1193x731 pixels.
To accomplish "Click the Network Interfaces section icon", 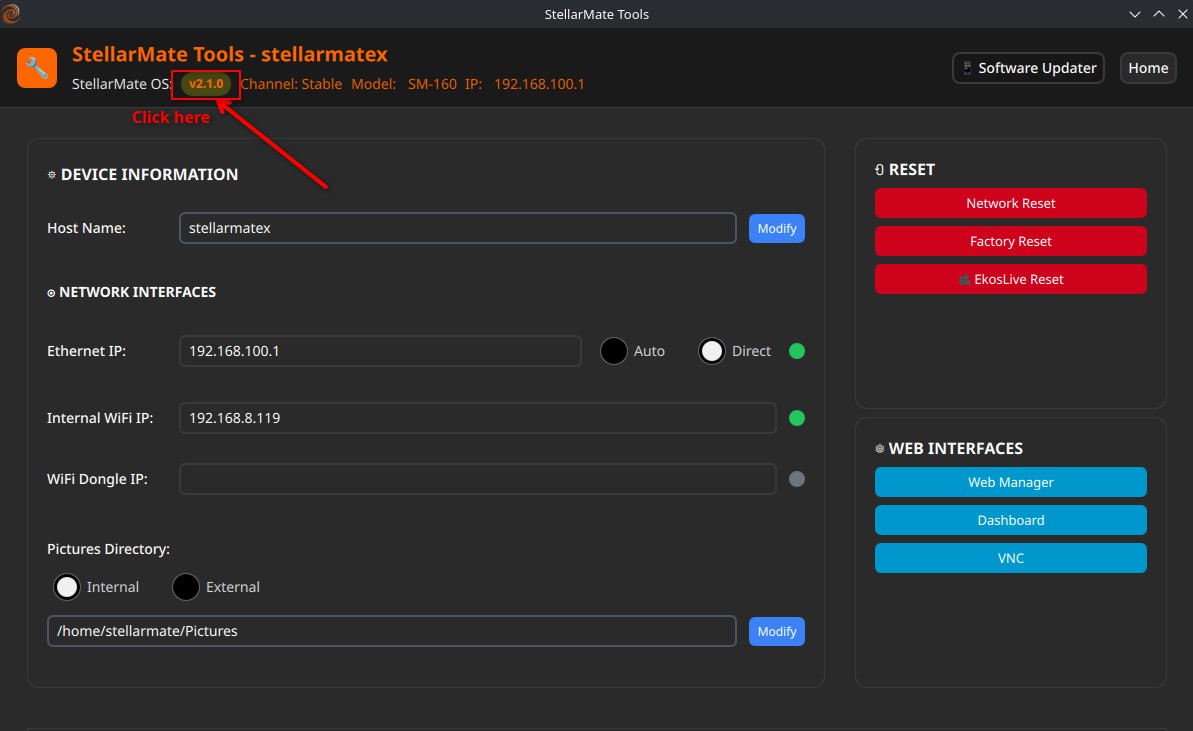I will (51, 293).
